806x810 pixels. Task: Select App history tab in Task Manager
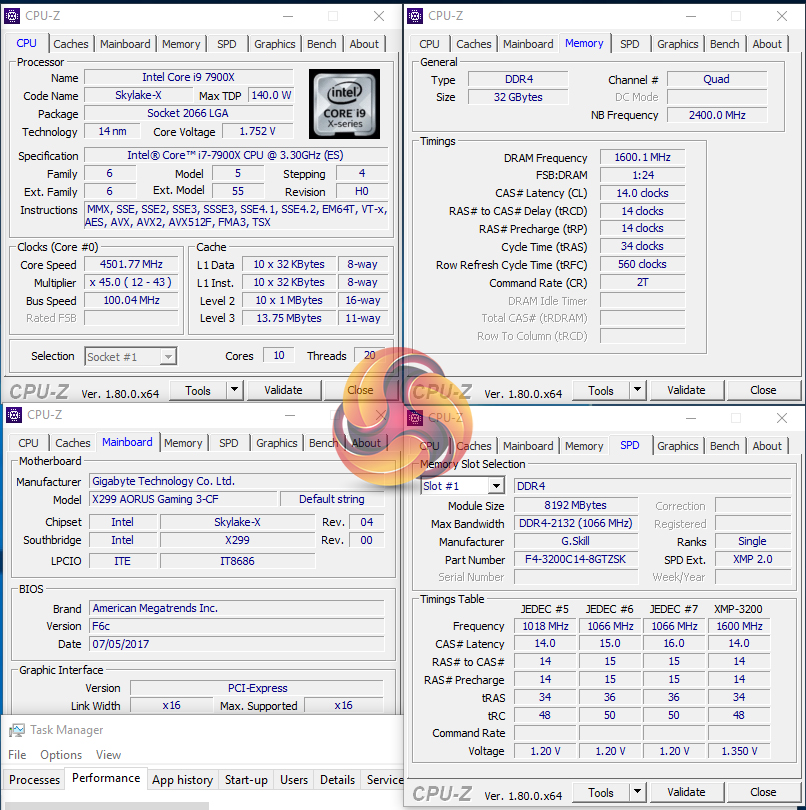[x=182, y=780]
